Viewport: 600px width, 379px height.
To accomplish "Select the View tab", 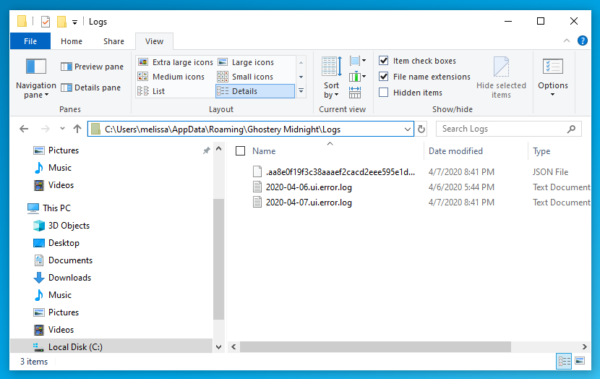I will click(x=154, y=41).
